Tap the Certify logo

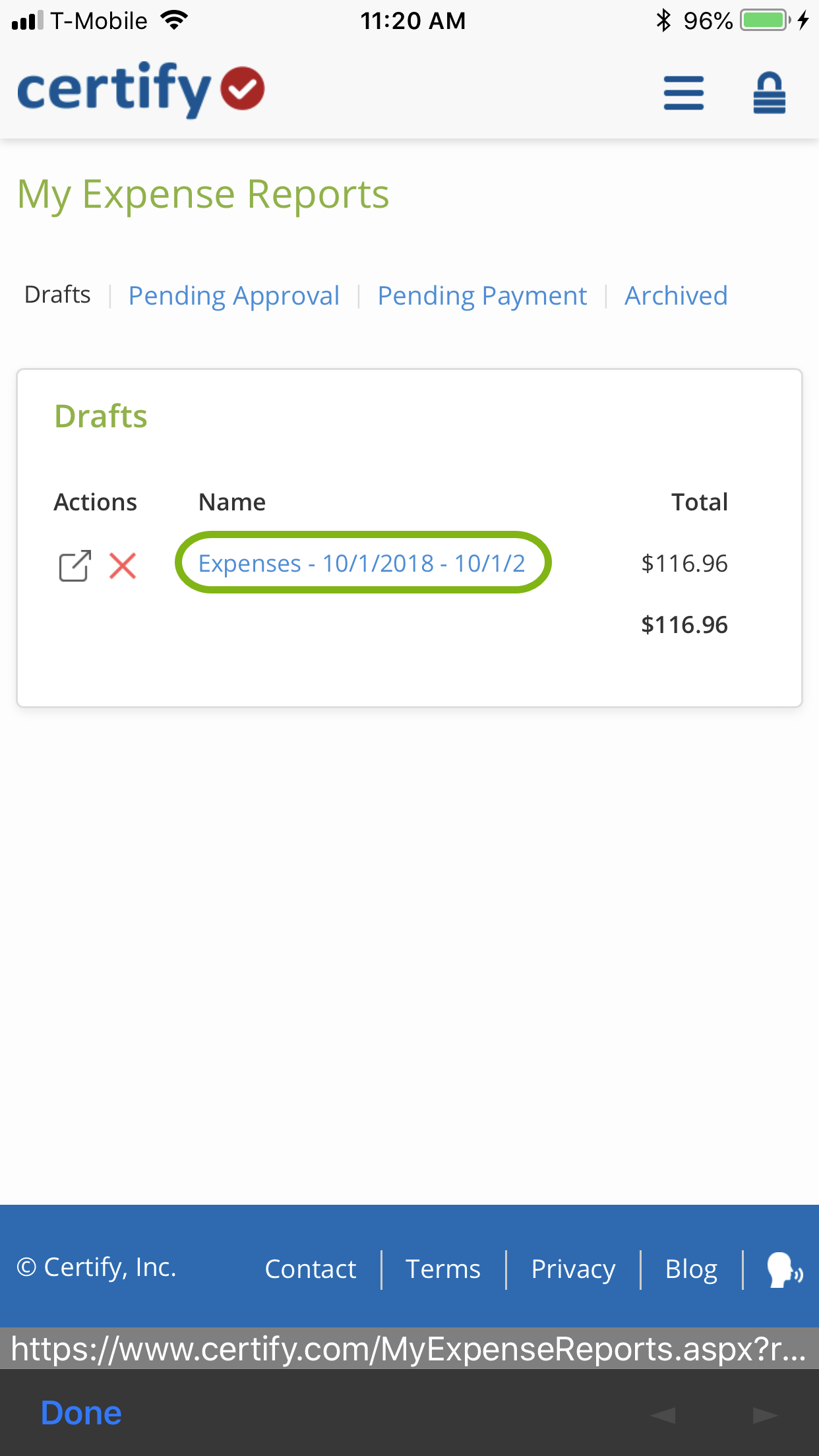click(140, 89)
